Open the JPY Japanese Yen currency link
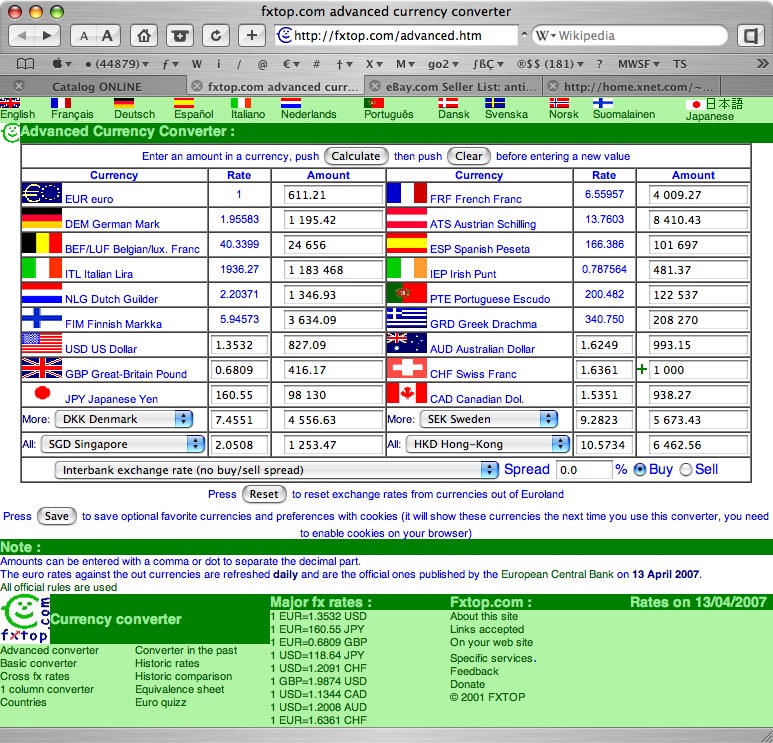The image size is (773, 743). [111, 399]
